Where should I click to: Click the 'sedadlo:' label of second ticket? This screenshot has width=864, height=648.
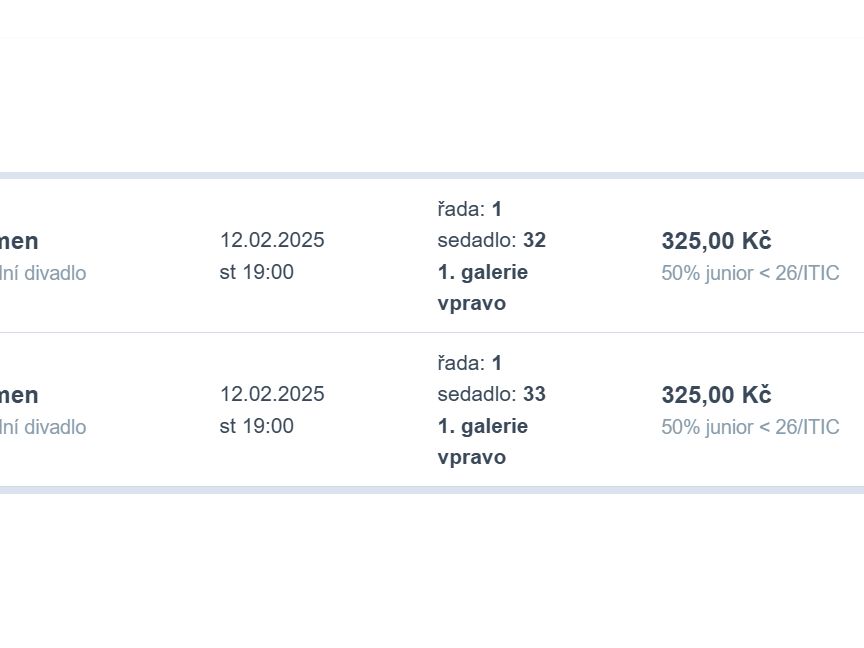477,394
